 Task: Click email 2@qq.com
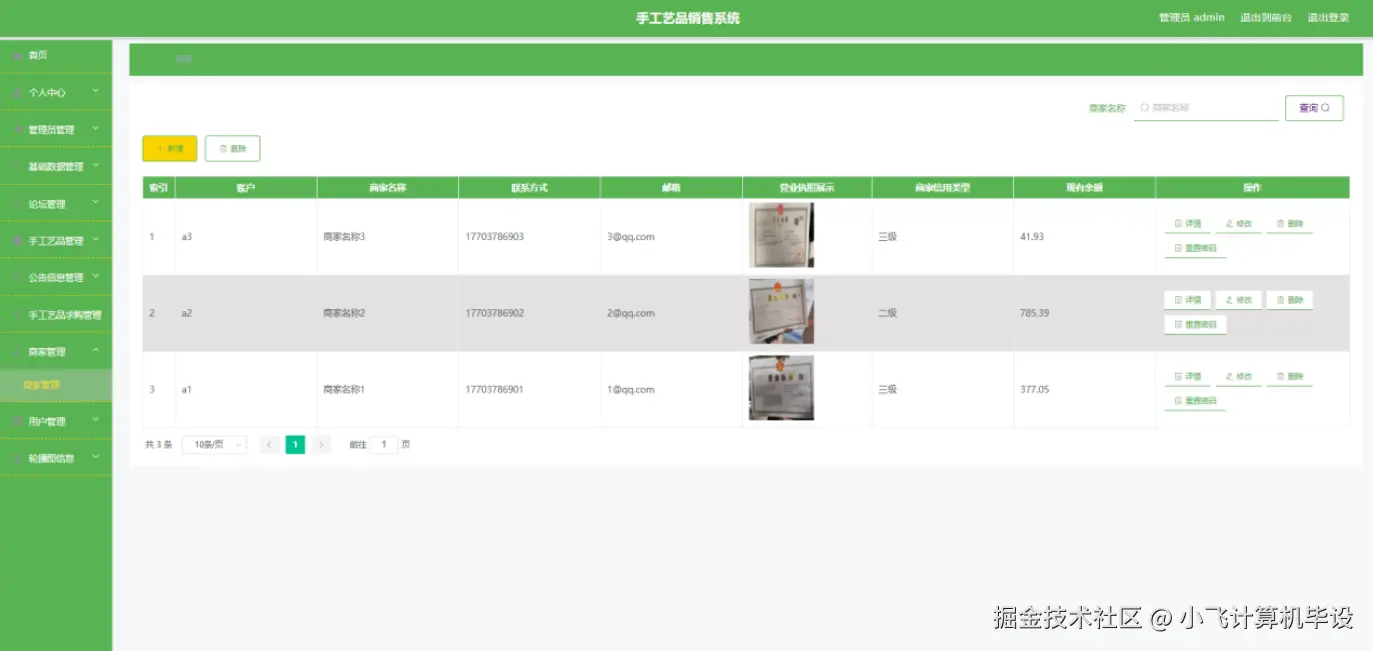tap(630, 313)
